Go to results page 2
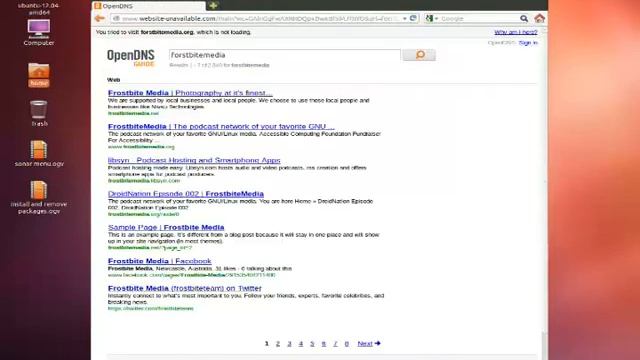The height and width of the screenshot is (360, 640). point(278,344)
